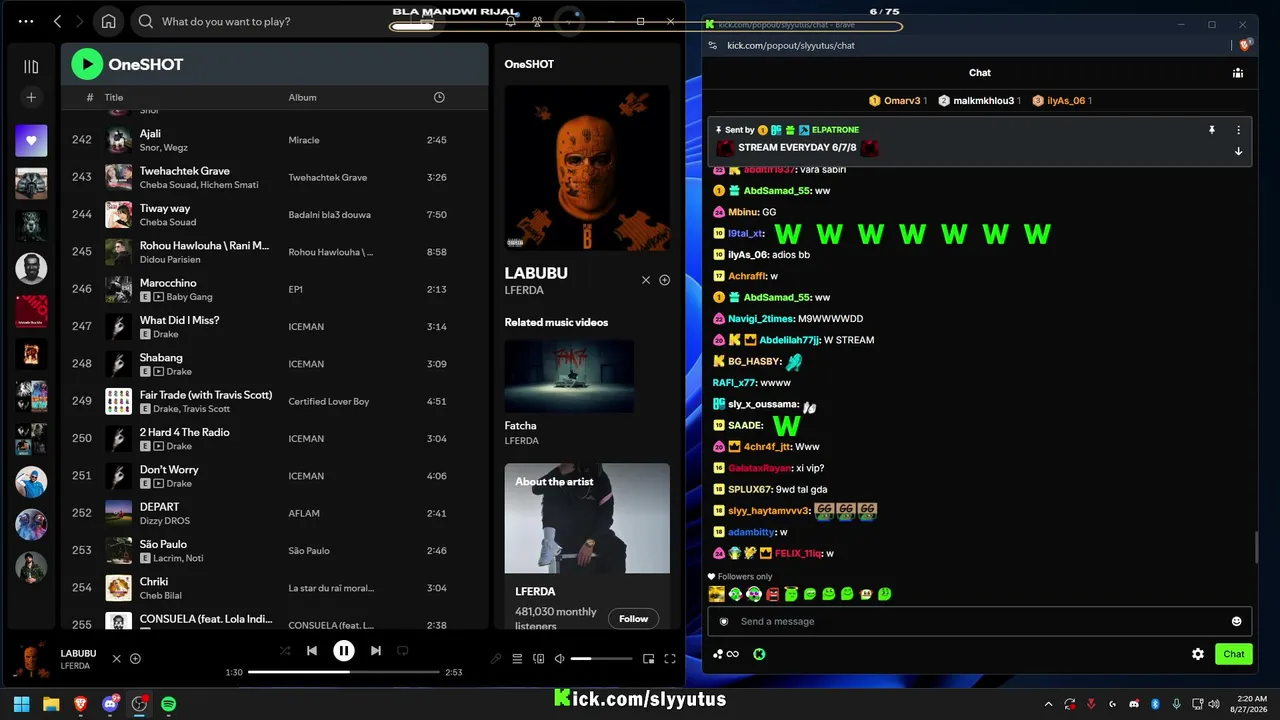Open Windows Start menu
1280x720 pixels.
(x=22, y=704)
